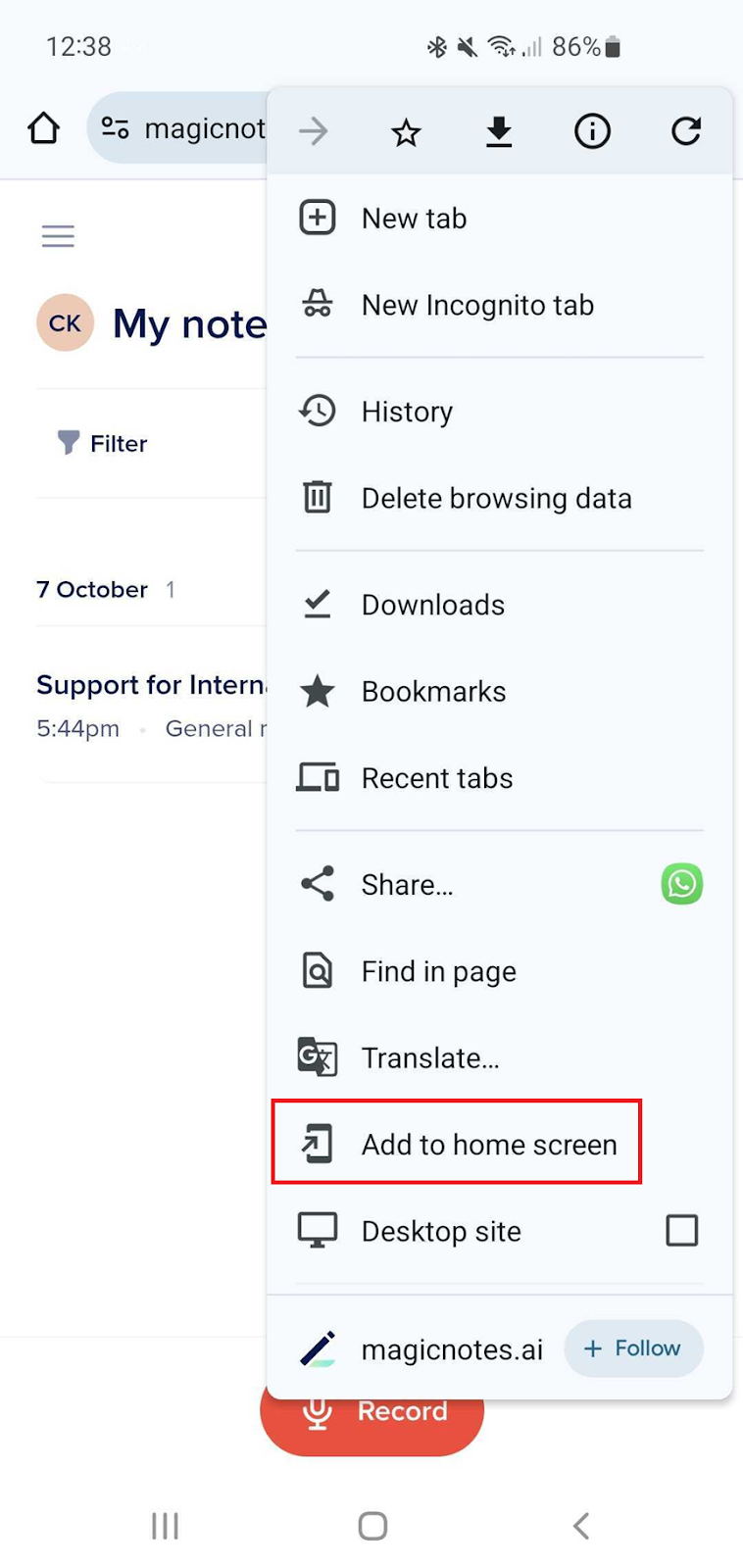Screen dimensions: 743x1568
Task: Toggle the site permissions icon in address bar
Action: (115, 127)
